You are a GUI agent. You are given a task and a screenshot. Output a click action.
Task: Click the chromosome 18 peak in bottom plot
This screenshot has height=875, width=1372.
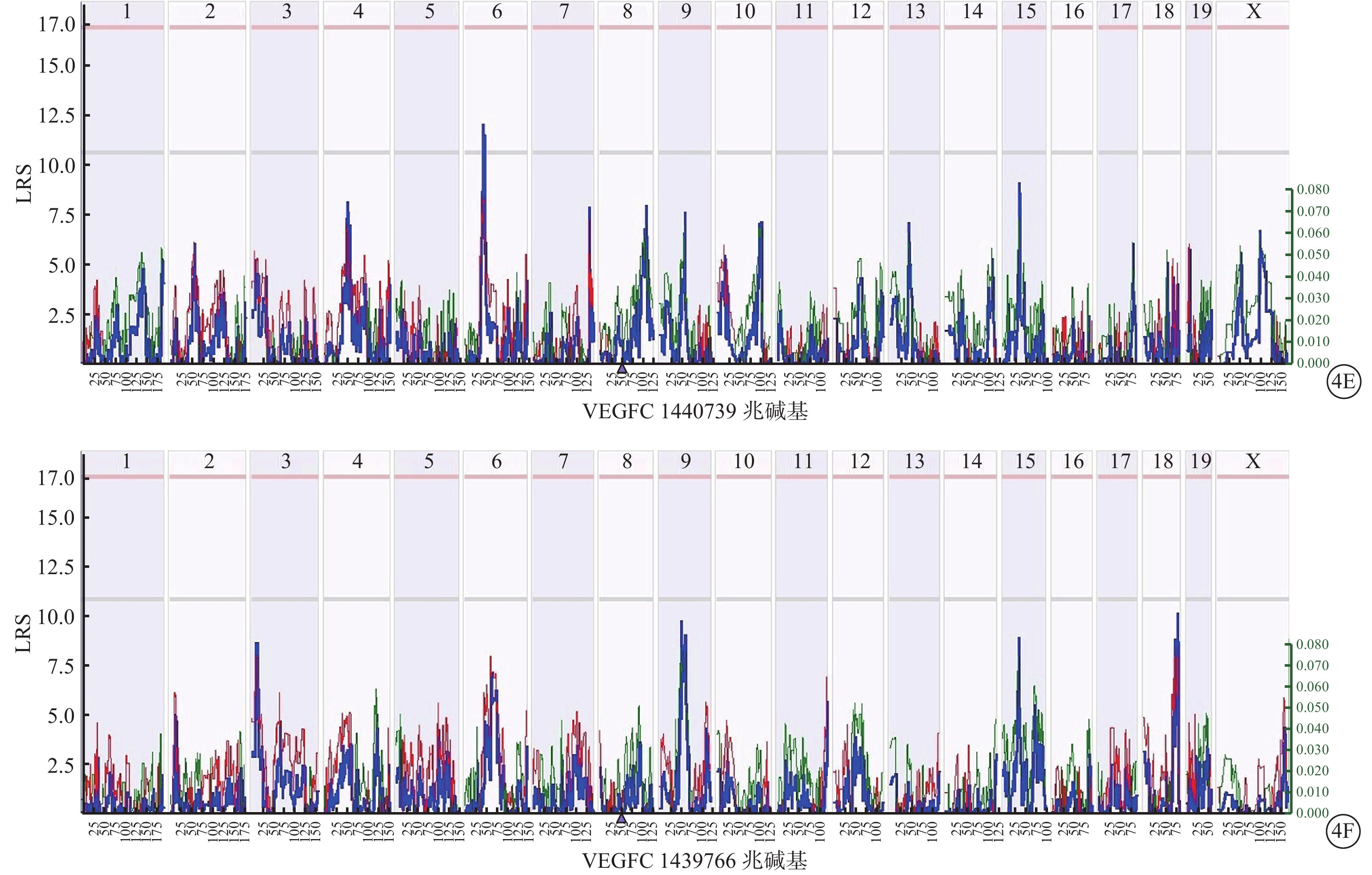tap(1177, 616)
